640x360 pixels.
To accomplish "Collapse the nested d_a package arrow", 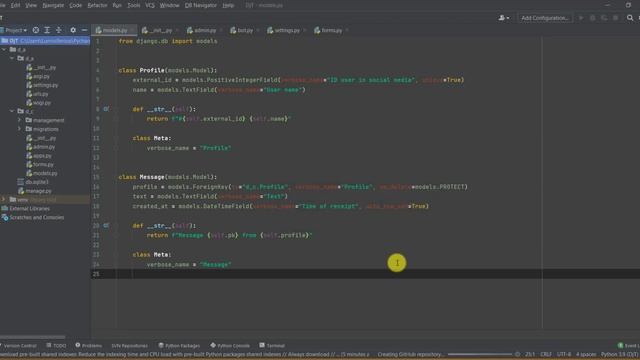I will pos(12,58).
